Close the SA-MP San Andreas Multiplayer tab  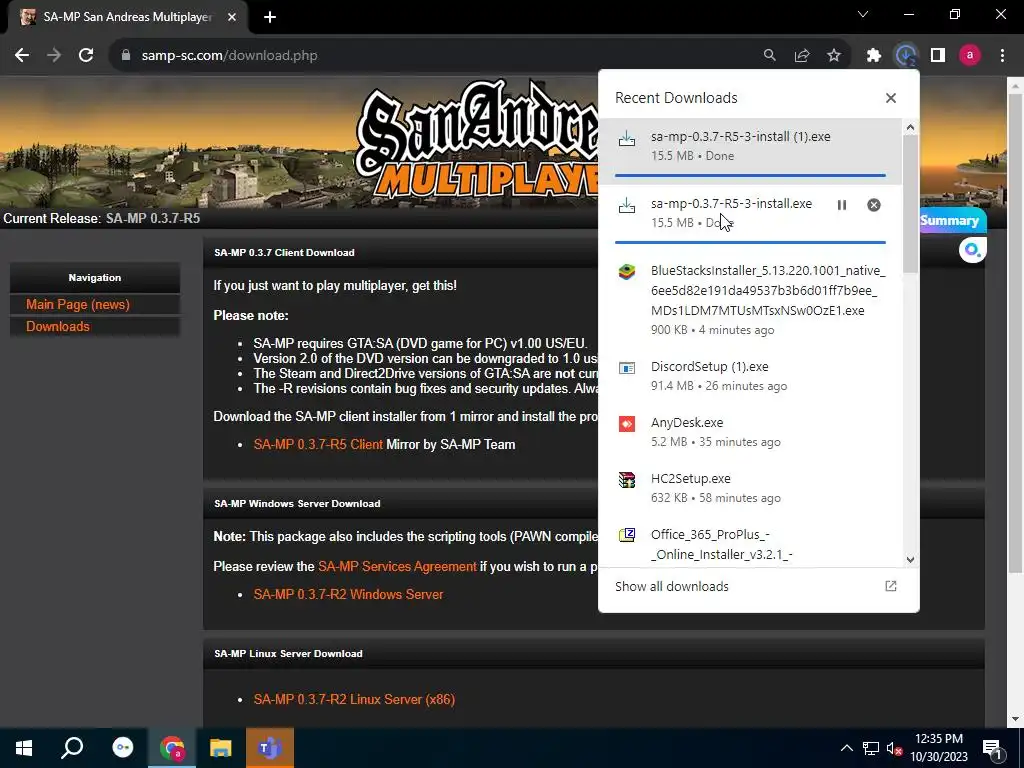tap(232, 17)
